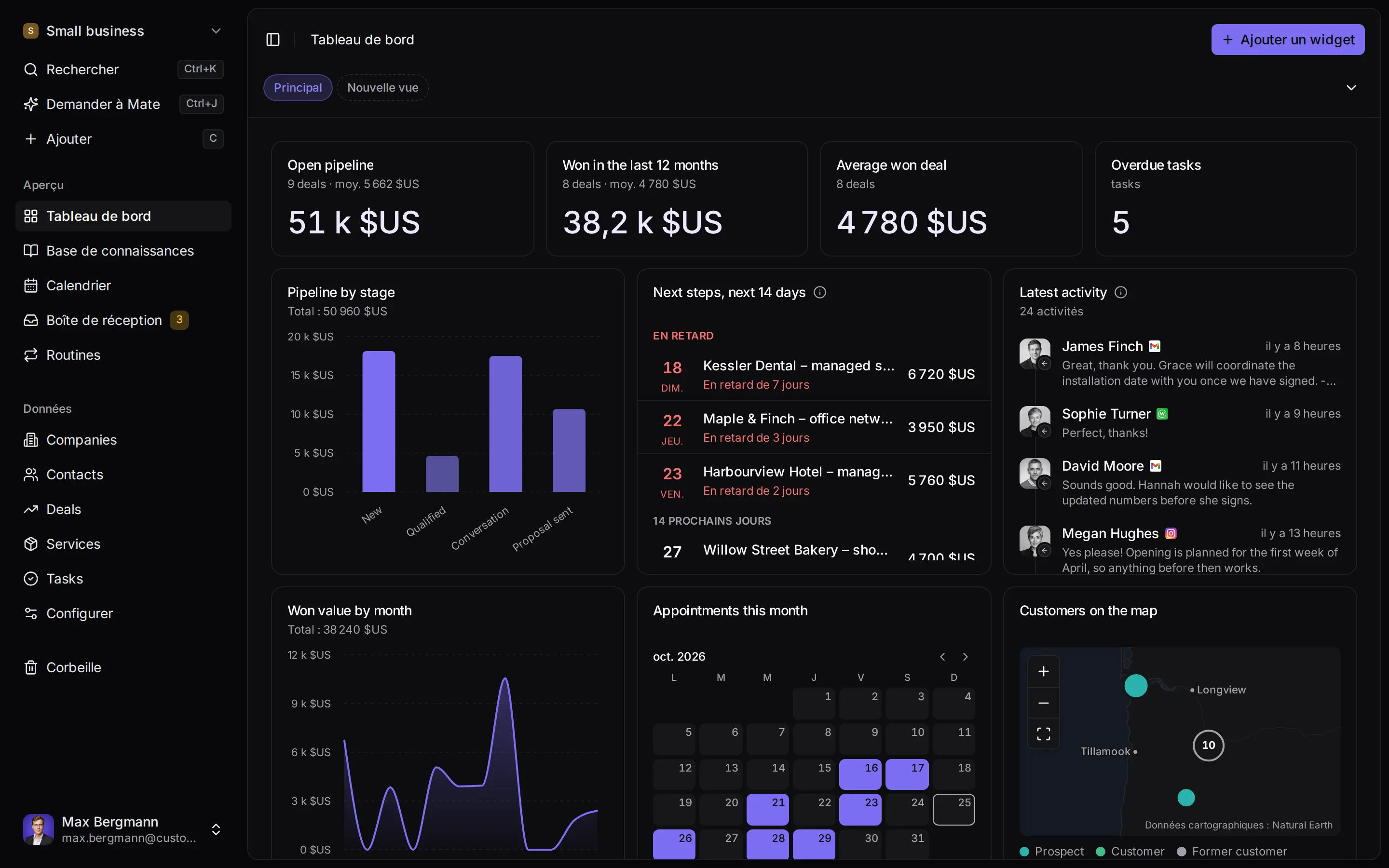The image size is (1389, 868).
Task: Click the cluster marker labeled 10 on map
Action: 1208,745
